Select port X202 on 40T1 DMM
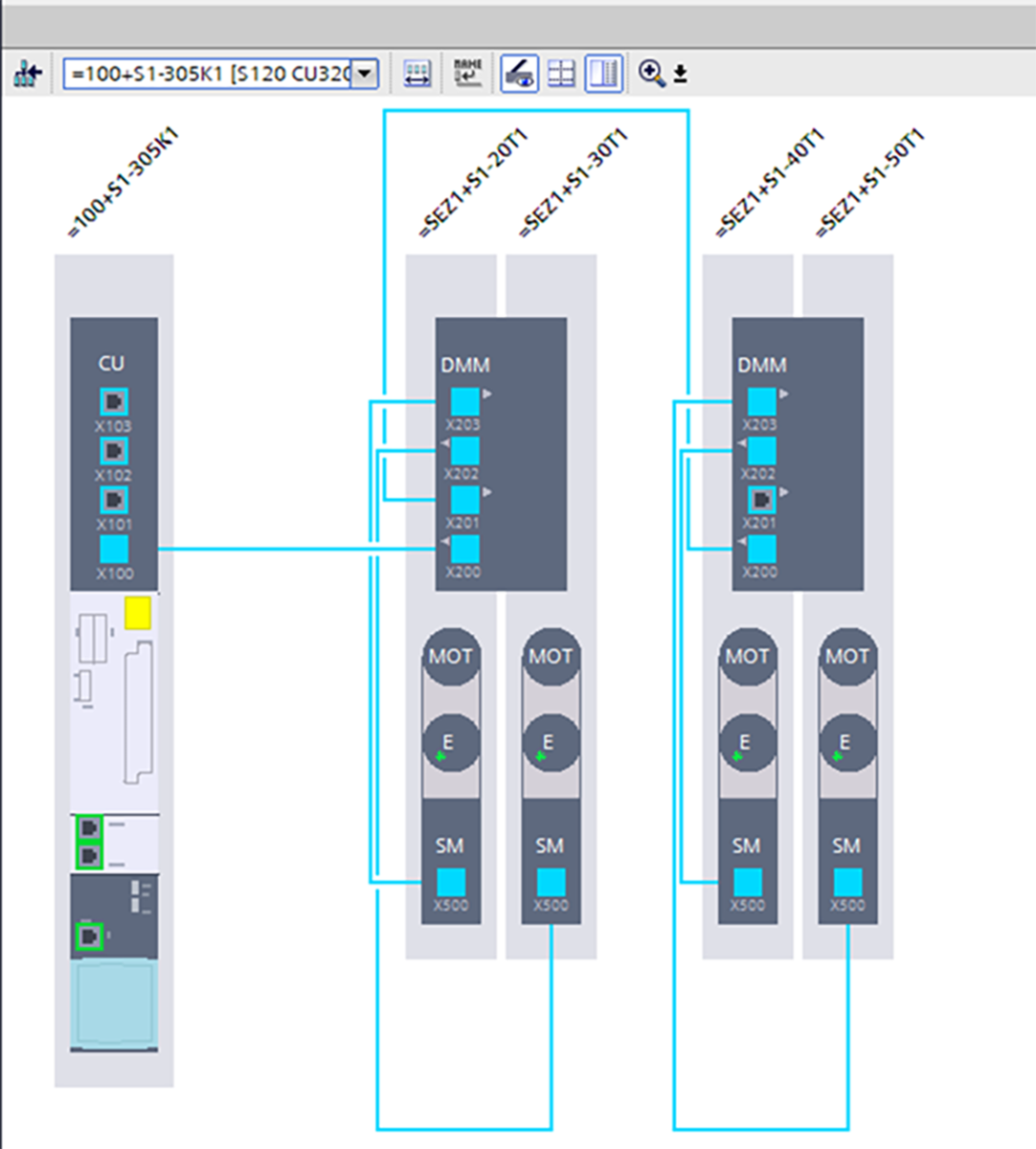This screenshot has width=1036, height=1149. (761, 450)
